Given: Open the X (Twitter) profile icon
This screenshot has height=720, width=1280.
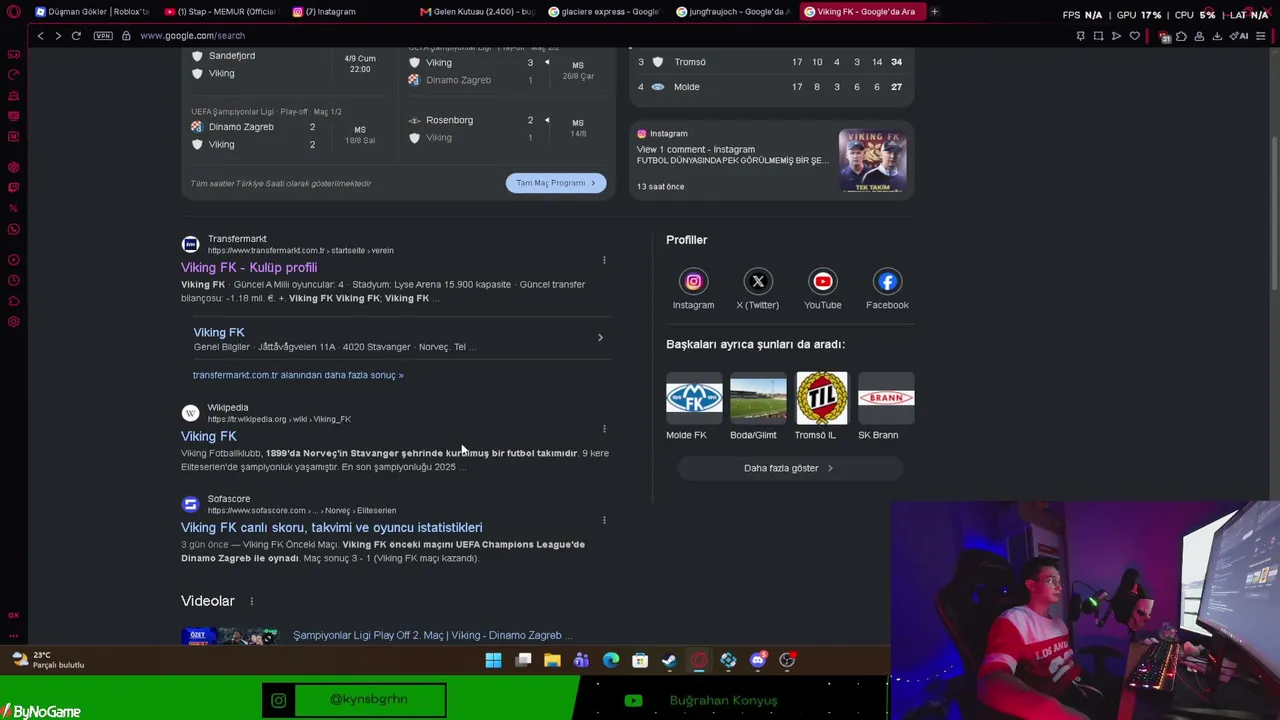Looking at the screenshot, I should 758,282.
